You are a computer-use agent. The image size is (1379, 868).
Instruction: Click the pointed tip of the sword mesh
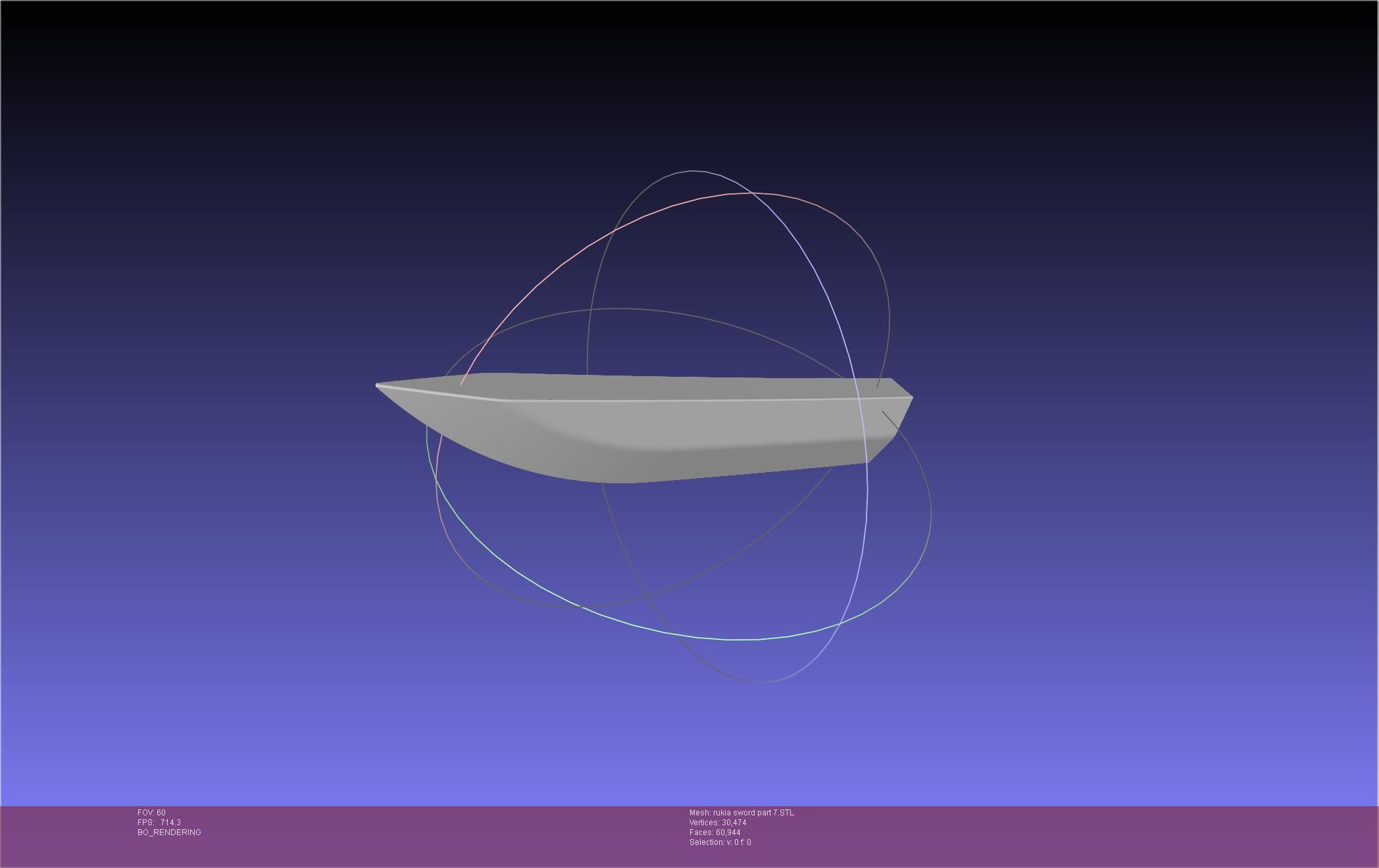click(378, 385)
